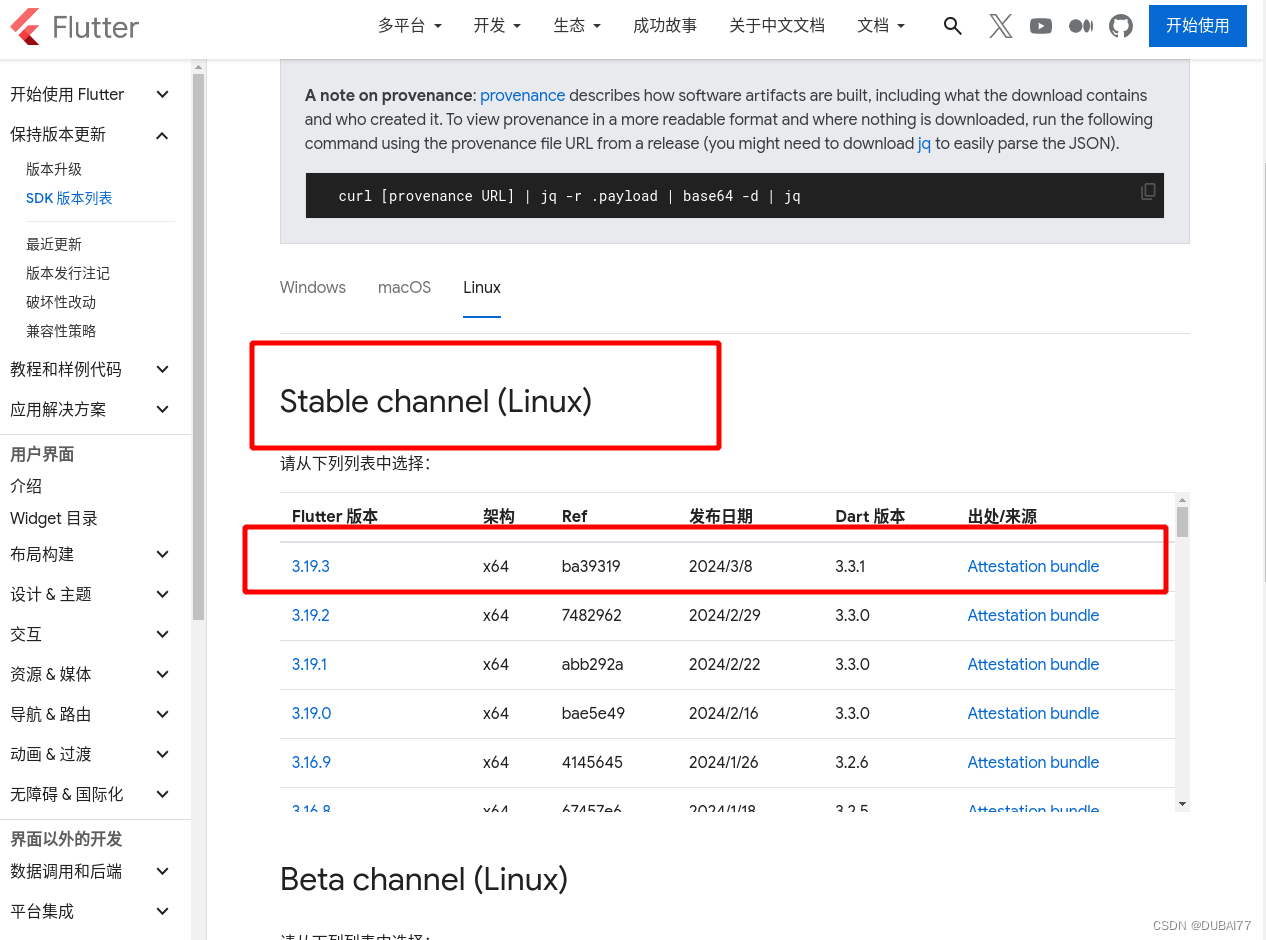Image resolution: width=1266 pixels, height=940 pixels.
Task: Click the 开始使用 blue button
Action: coord(1197,26)
